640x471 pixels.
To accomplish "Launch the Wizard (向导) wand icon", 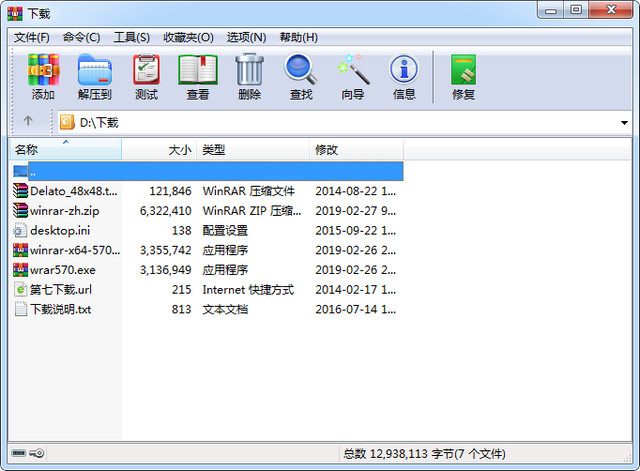I will pyautogui.click(x=353, y=70).
